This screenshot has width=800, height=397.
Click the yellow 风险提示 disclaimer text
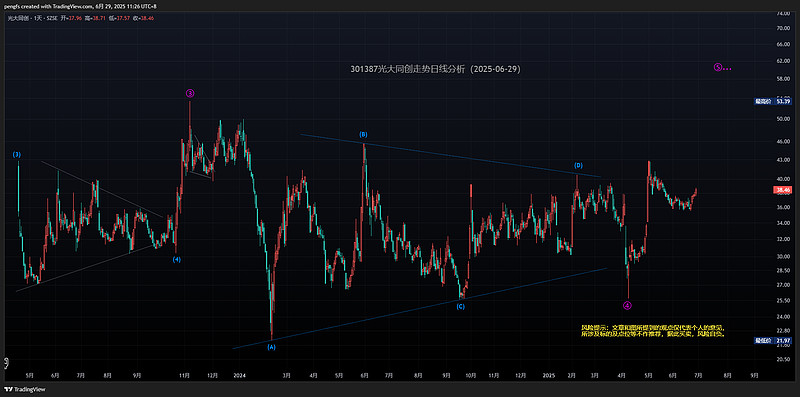pyautogui.click(x=653, y=330)
